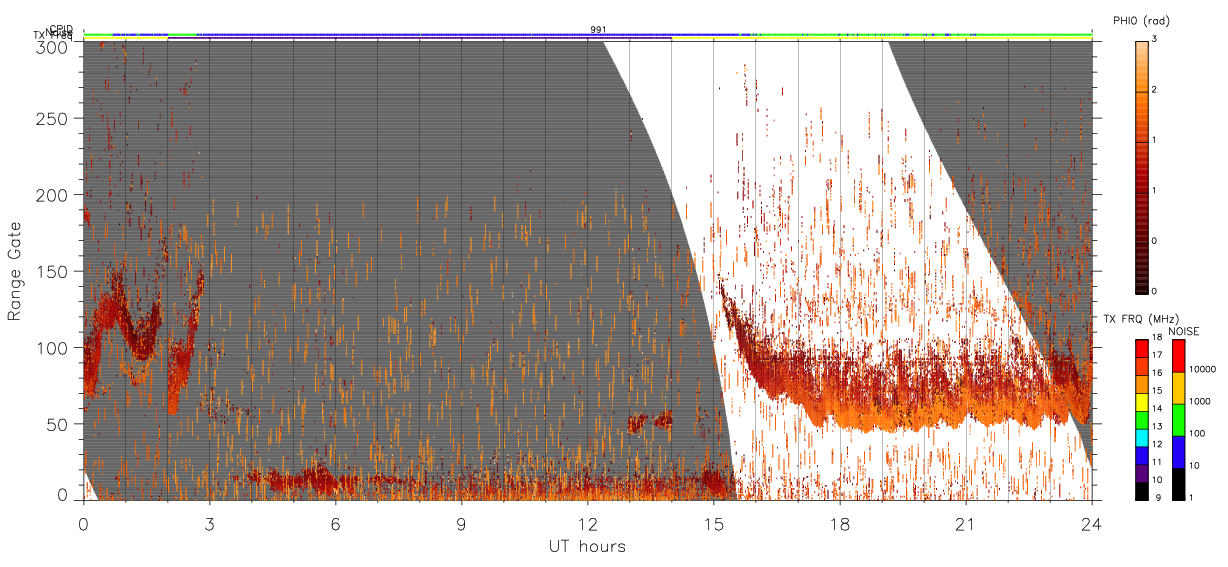Click the blue swatch in NOISE legend
1228x567 pixels.
[x=1178, y=452]
